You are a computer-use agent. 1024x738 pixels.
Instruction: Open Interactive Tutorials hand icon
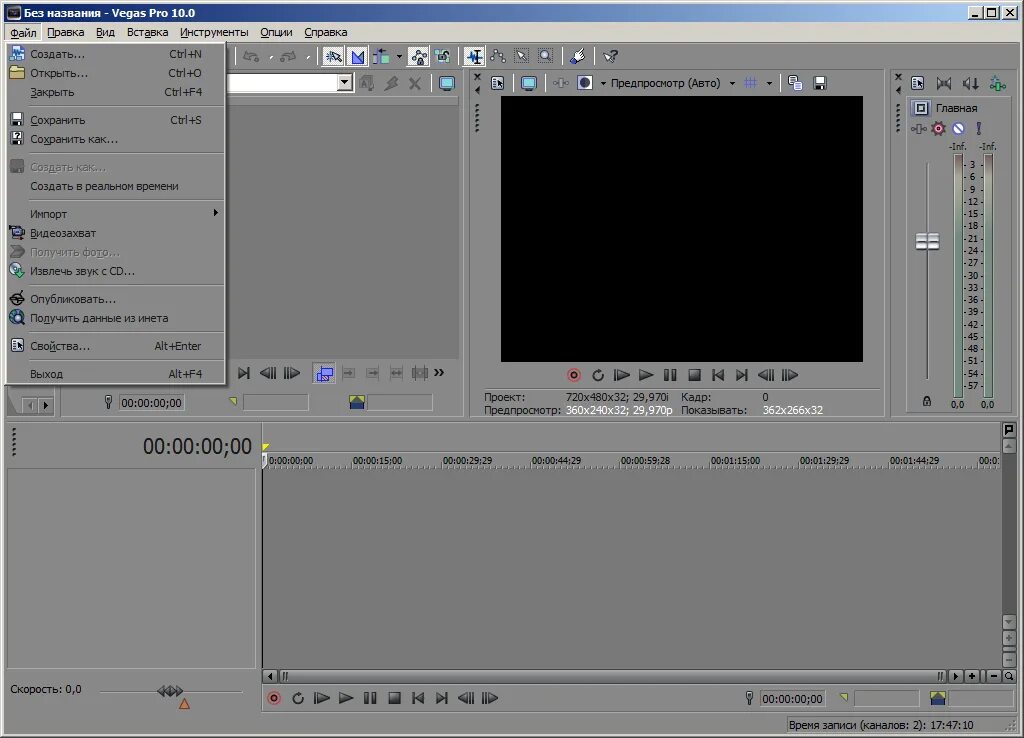click(578, 57)
